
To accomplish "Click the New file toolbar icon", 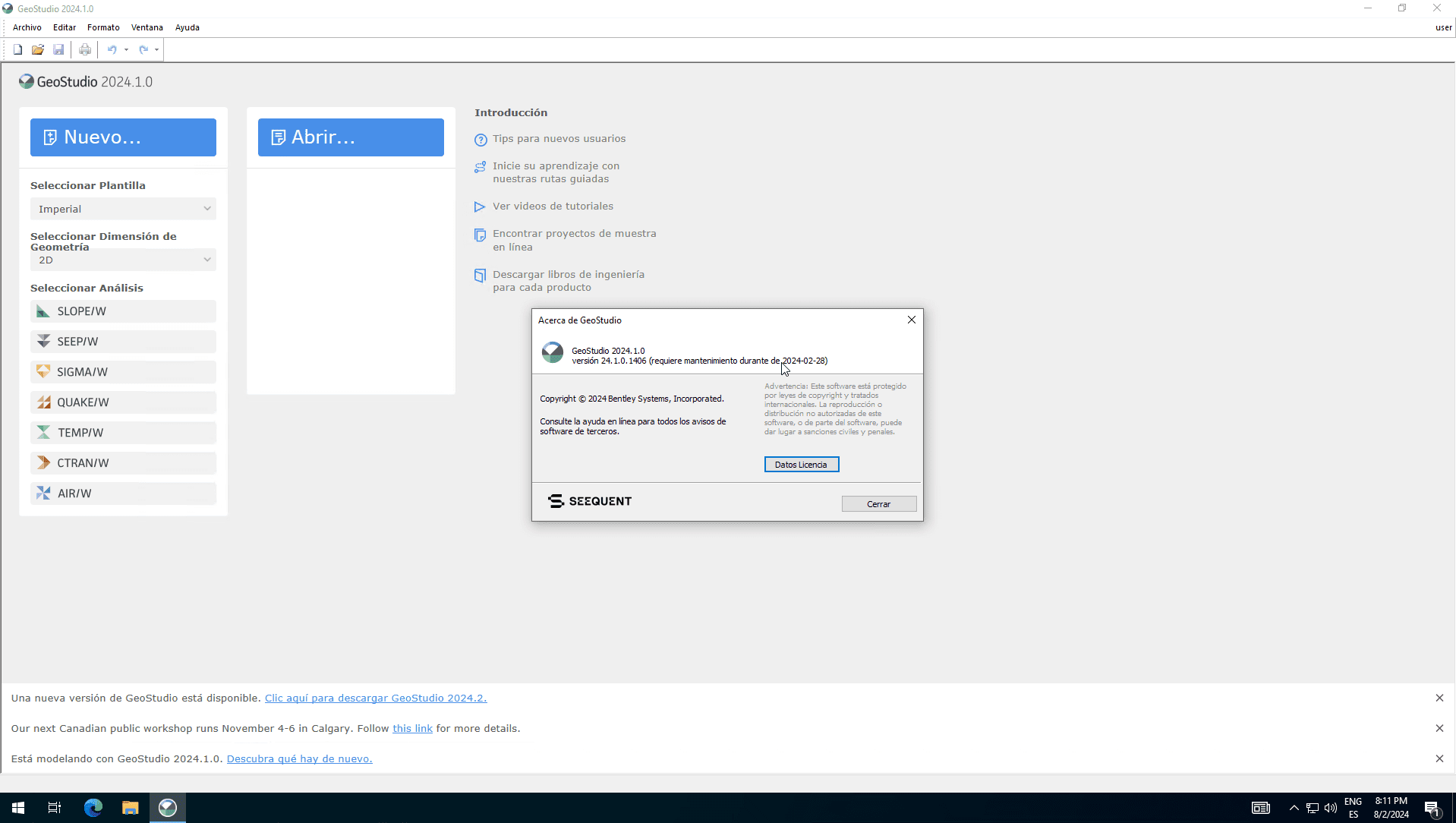I will (17, 50).
